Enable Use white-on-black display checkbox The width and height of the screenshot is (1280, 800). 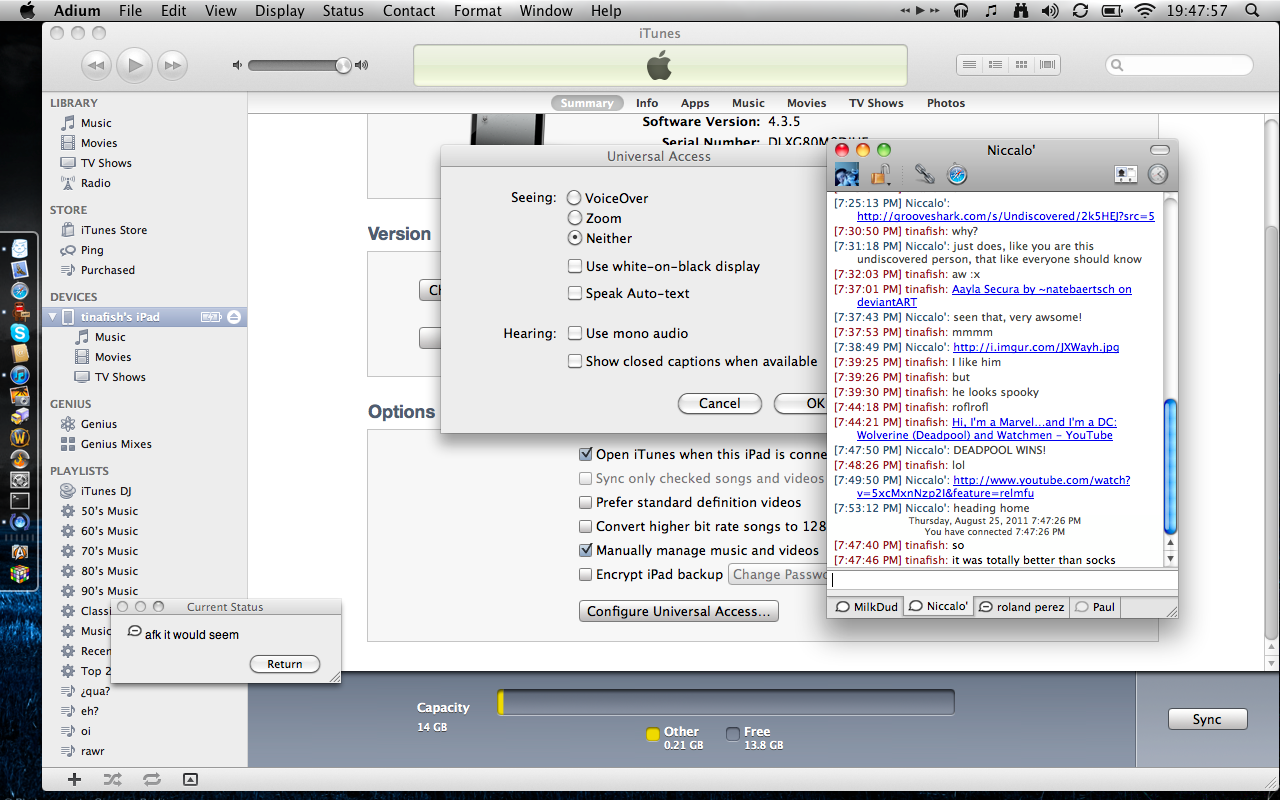(575, 266)
